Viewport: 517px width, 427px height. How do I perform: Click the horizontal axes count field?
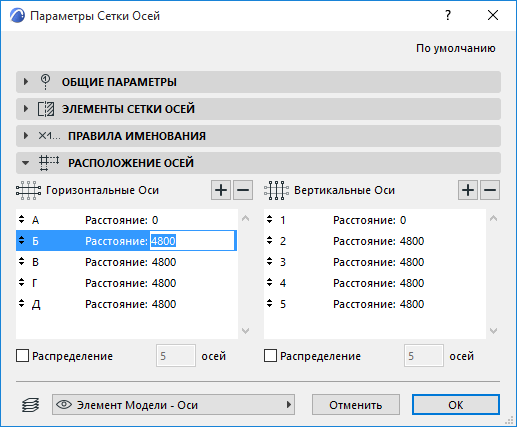176,356
